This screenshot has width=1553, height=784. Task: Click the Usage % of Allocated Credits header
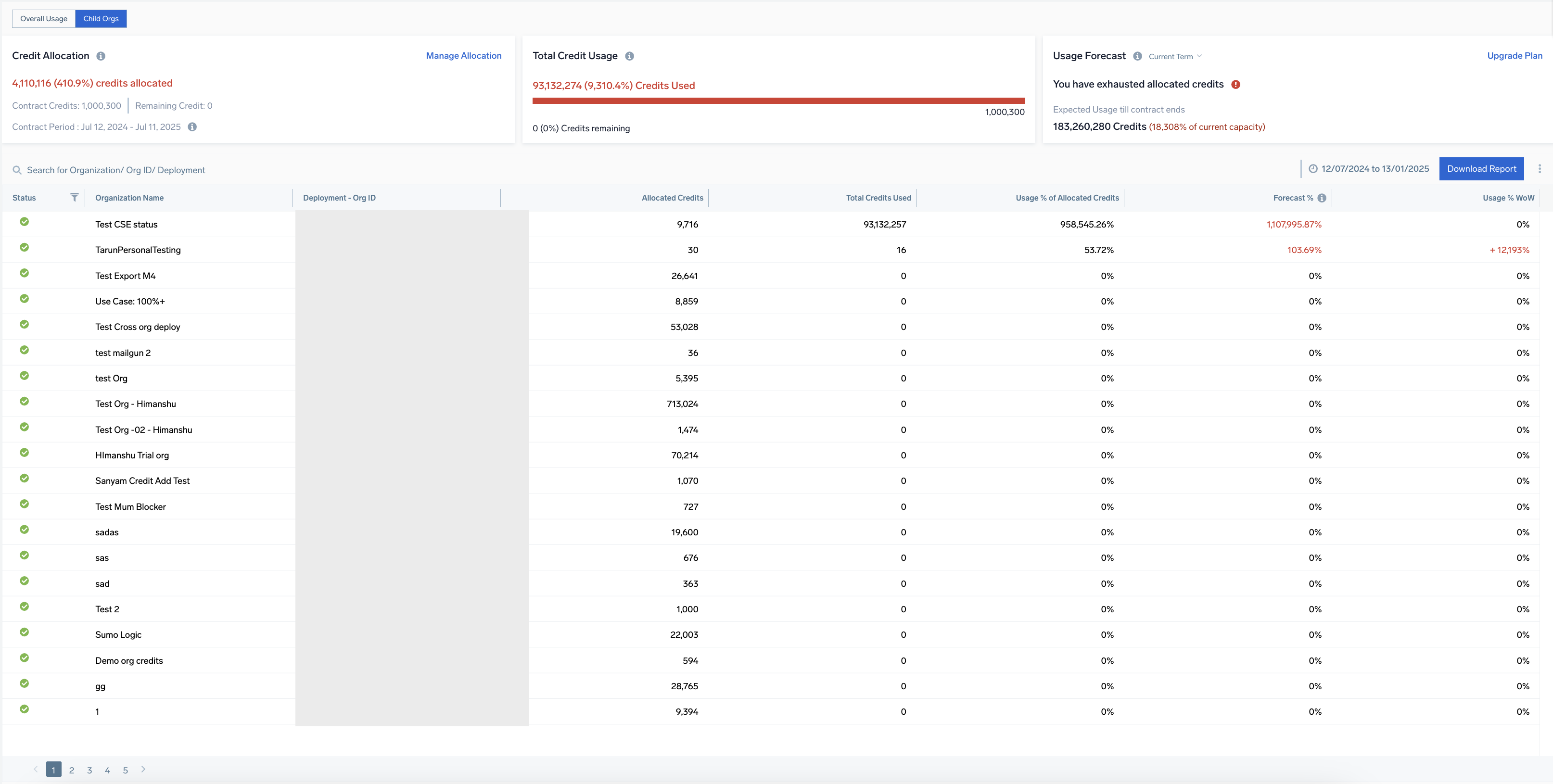(1067, 198)
